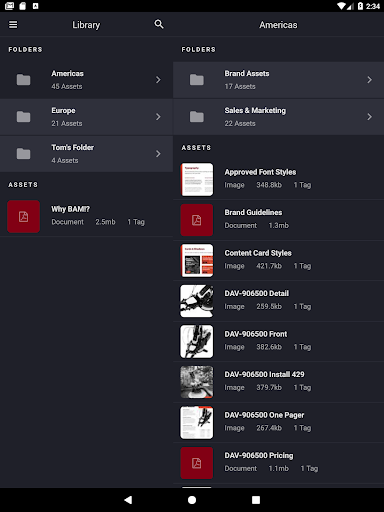Open the Why BAM!? asset title

pos(70,209)
